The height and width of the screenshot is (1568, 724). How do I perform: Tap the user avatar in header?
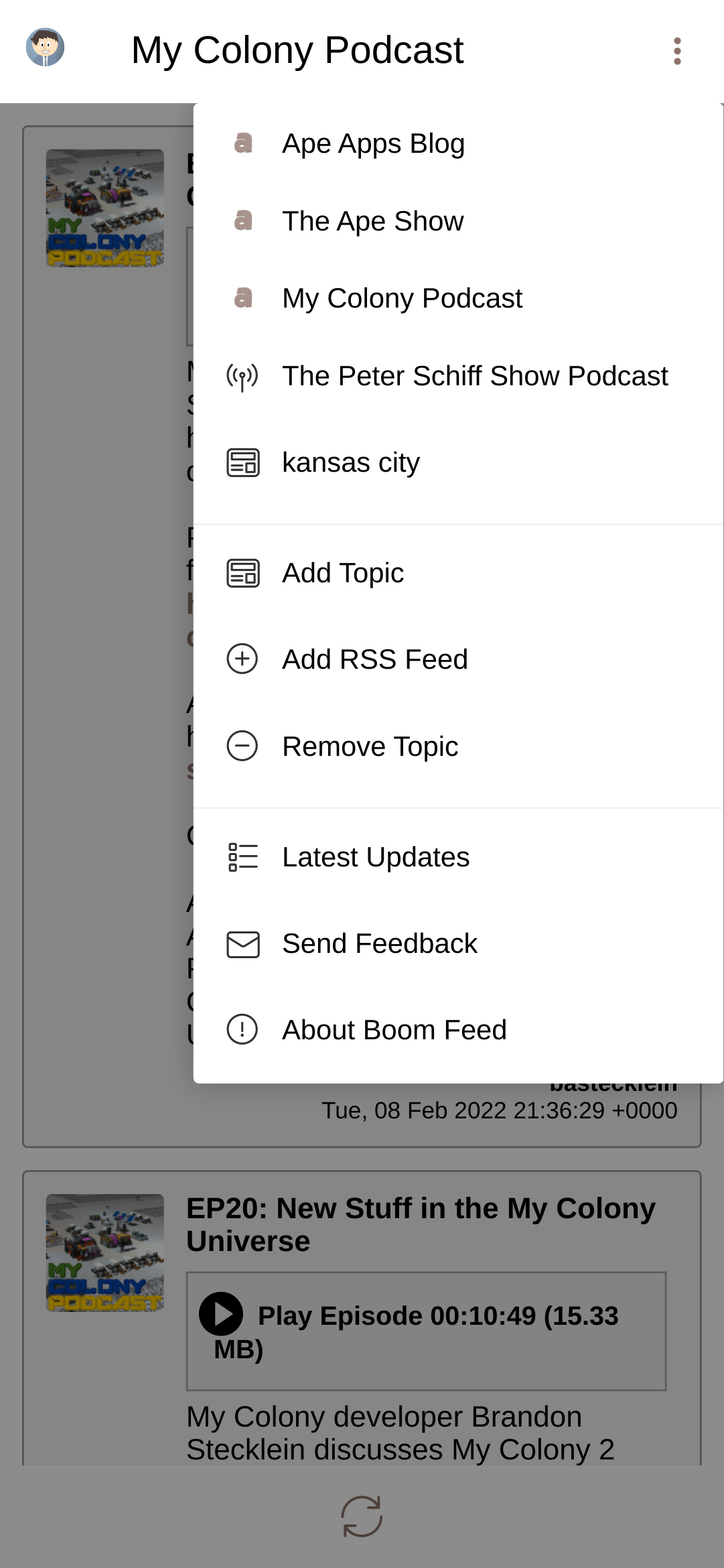click(x=45, y=48)
